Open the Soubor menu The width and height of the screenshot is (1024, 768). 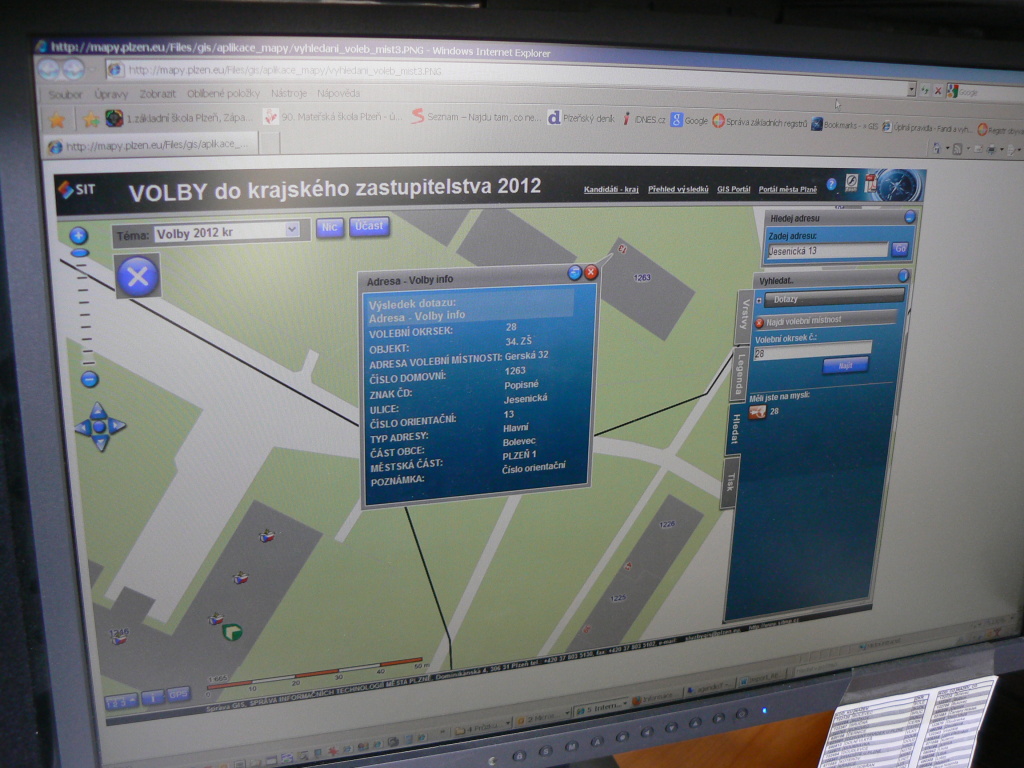[65, 95]
